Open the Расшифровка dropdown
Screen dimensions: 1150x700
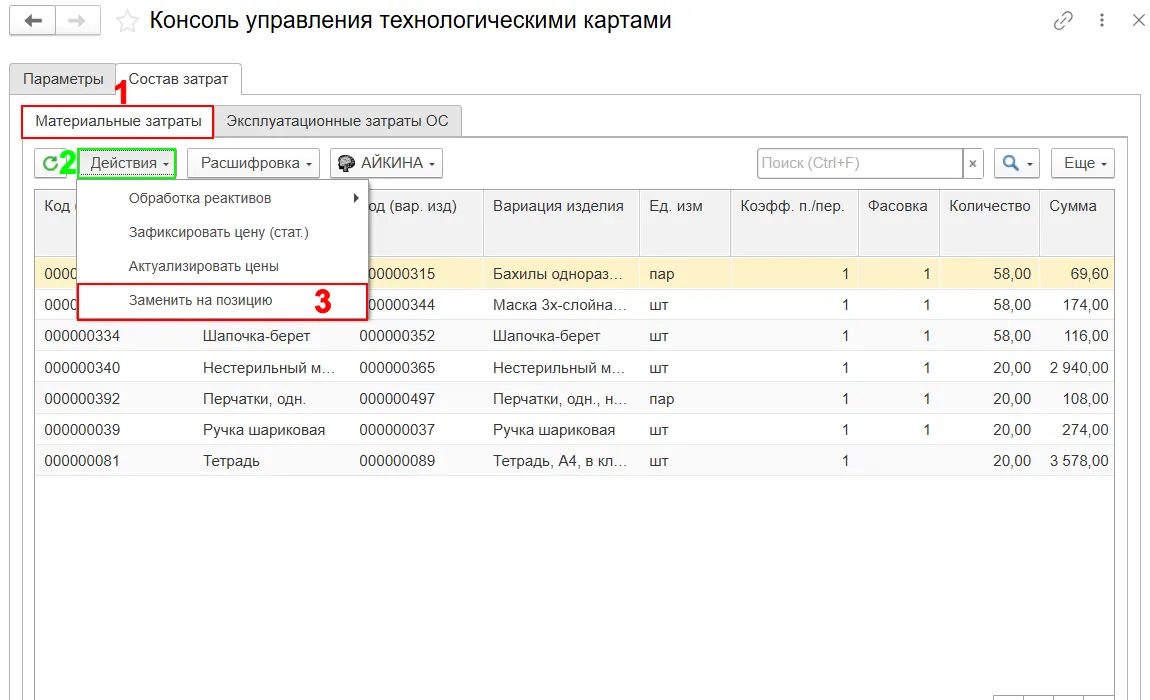point(254,163)
